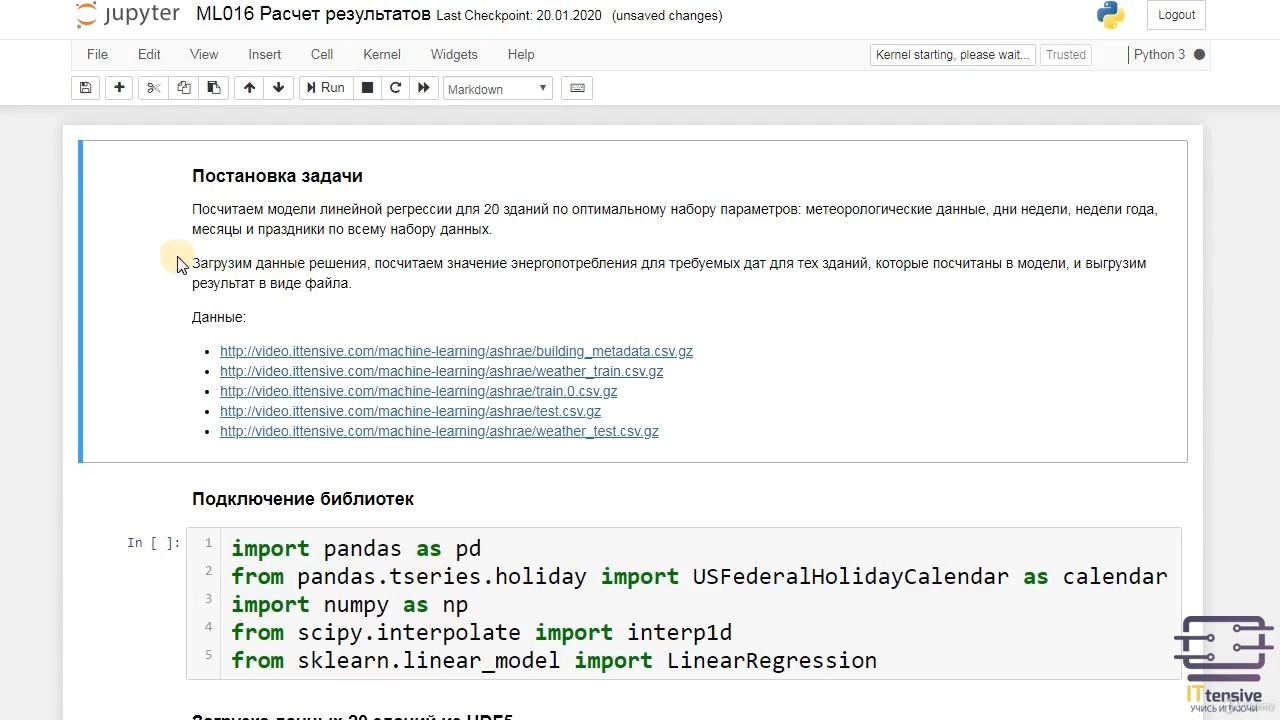
Task: Open the Widgets menu
Action: click(454, 55)
